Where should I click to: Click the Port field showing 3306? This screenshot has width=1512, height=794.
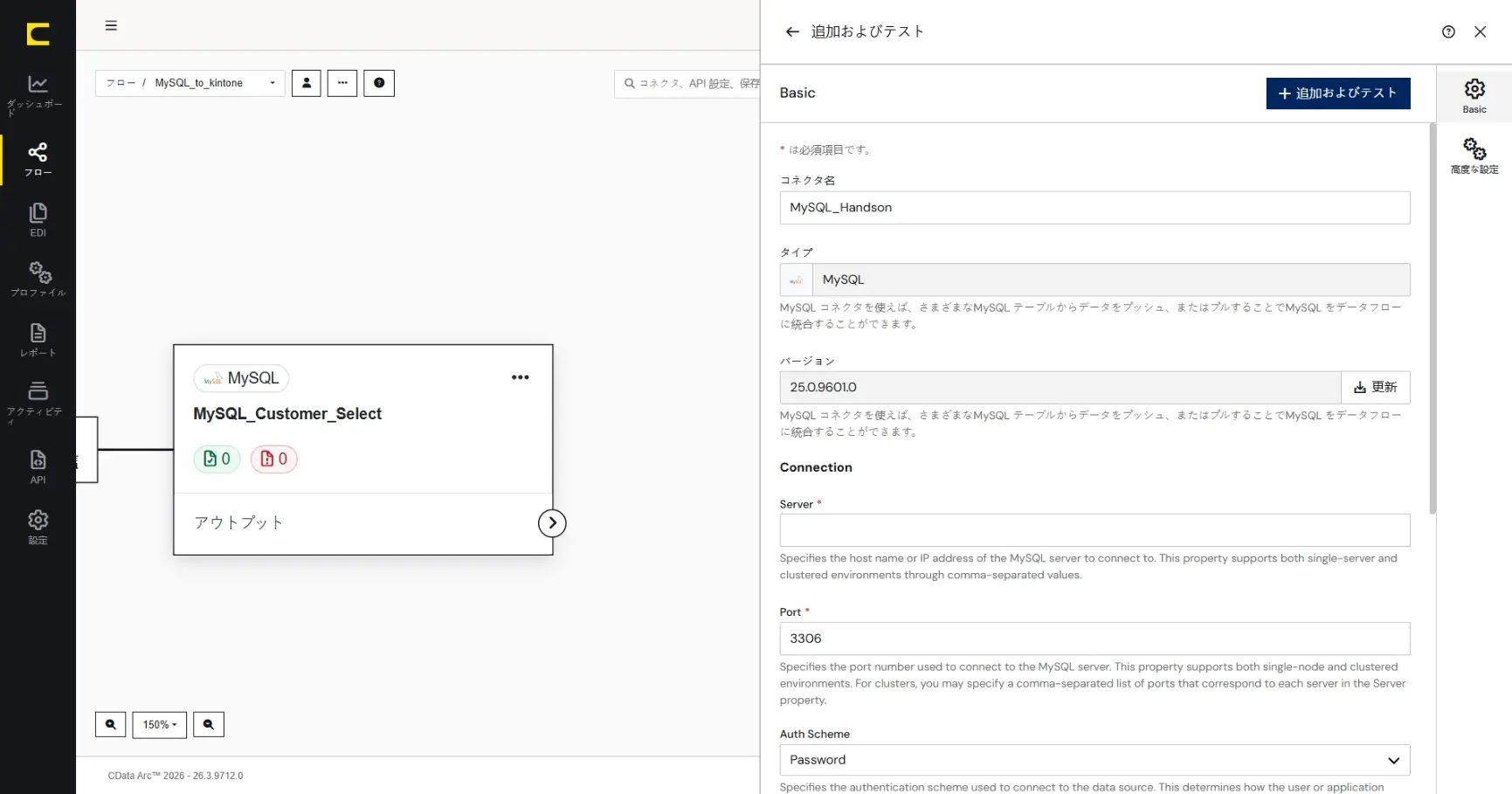[1094, 639]
